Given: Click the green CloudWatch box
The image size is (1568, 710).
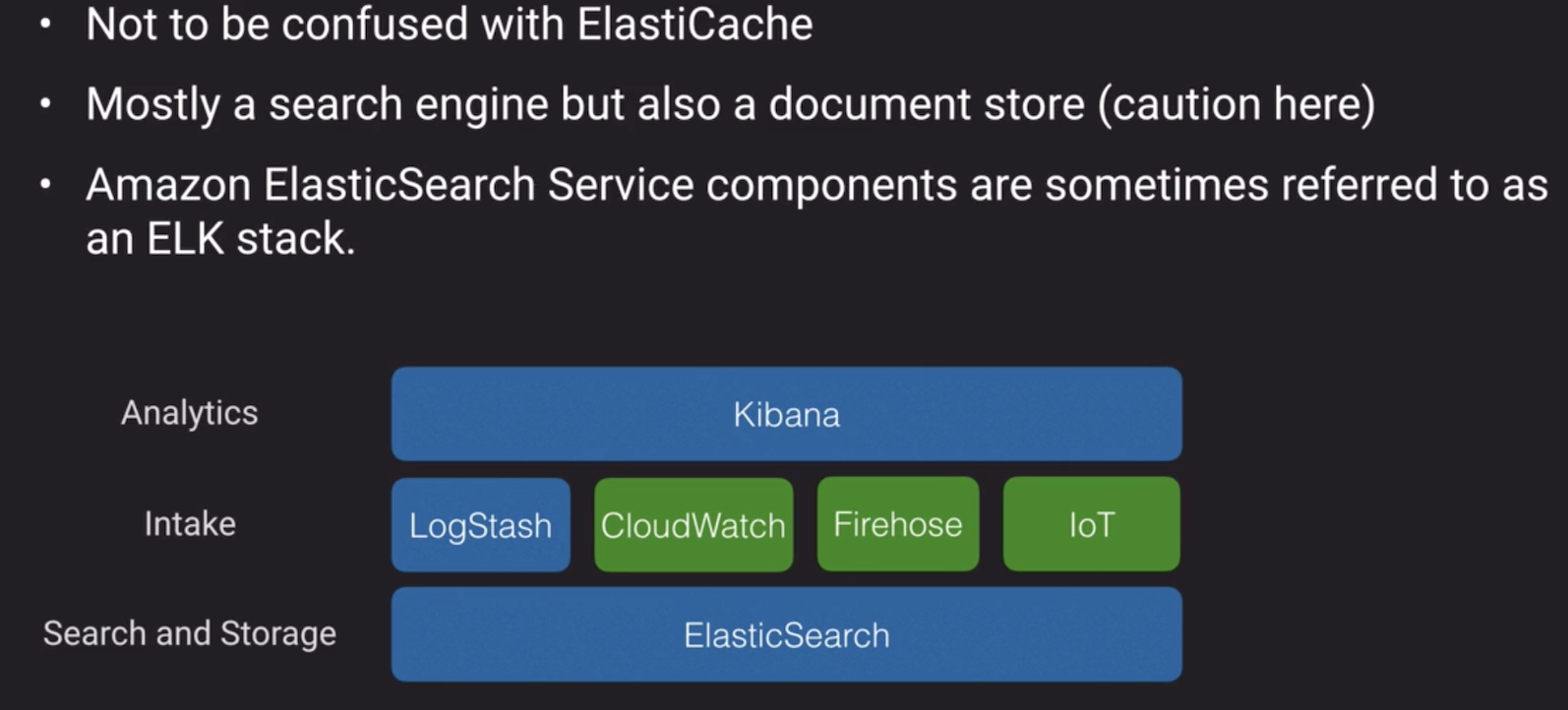Looking at the screenshot, I should pyautogui.click(x=694, y=525).
